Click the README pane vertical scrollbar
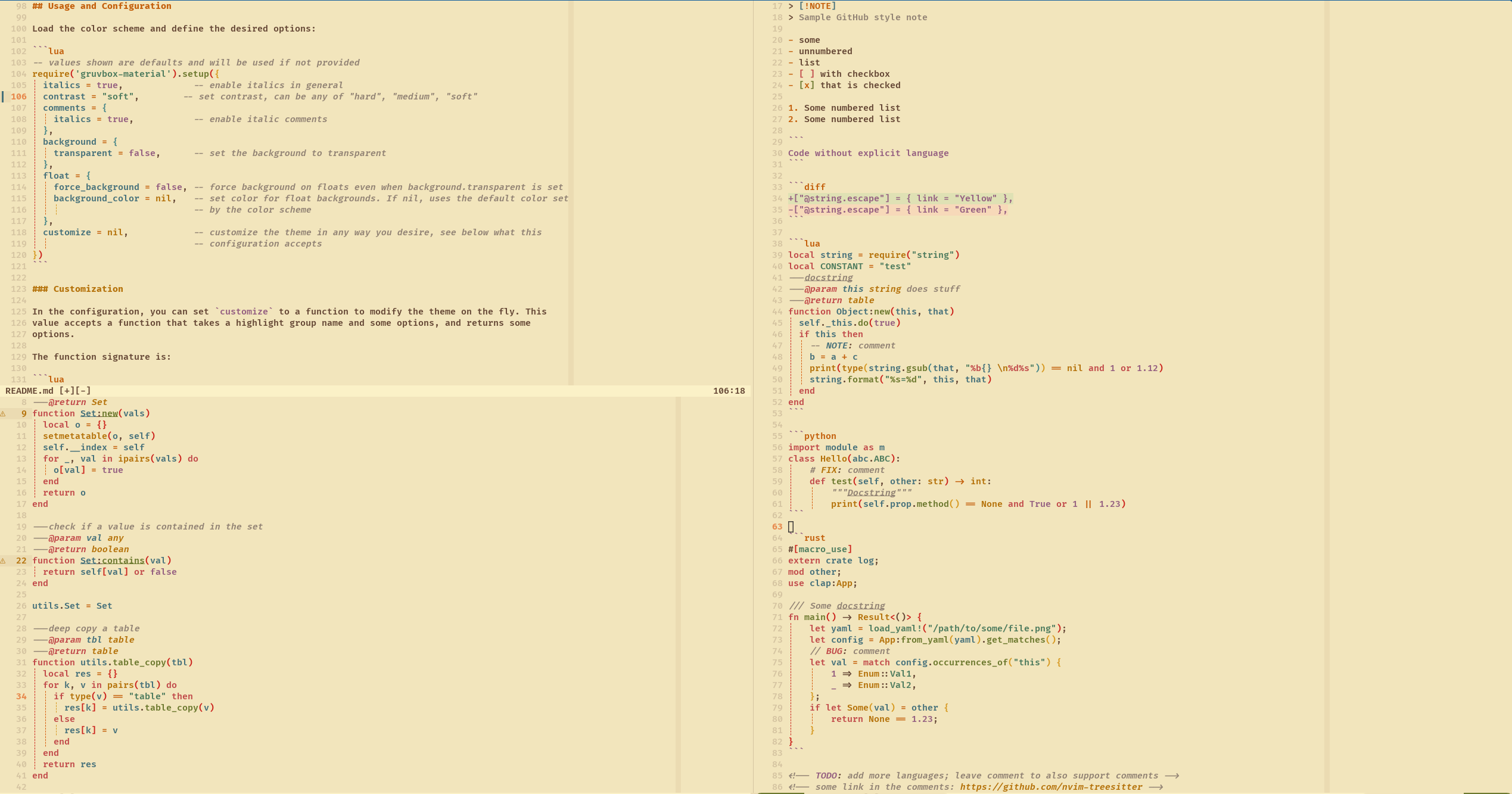Image resolution: width=1512 pixels, height=794 pixels. [571, 191]
